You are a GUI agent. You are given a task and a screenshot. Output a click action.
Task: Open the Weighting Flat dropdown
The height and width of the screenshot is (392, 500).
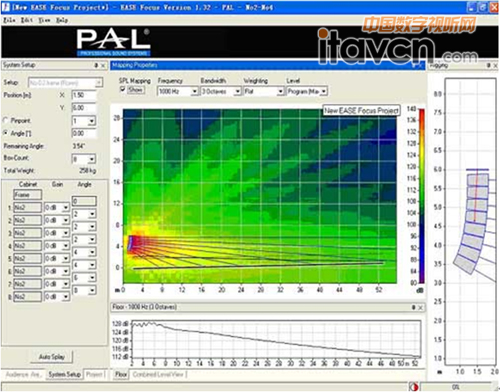click(x=280, y=91)
